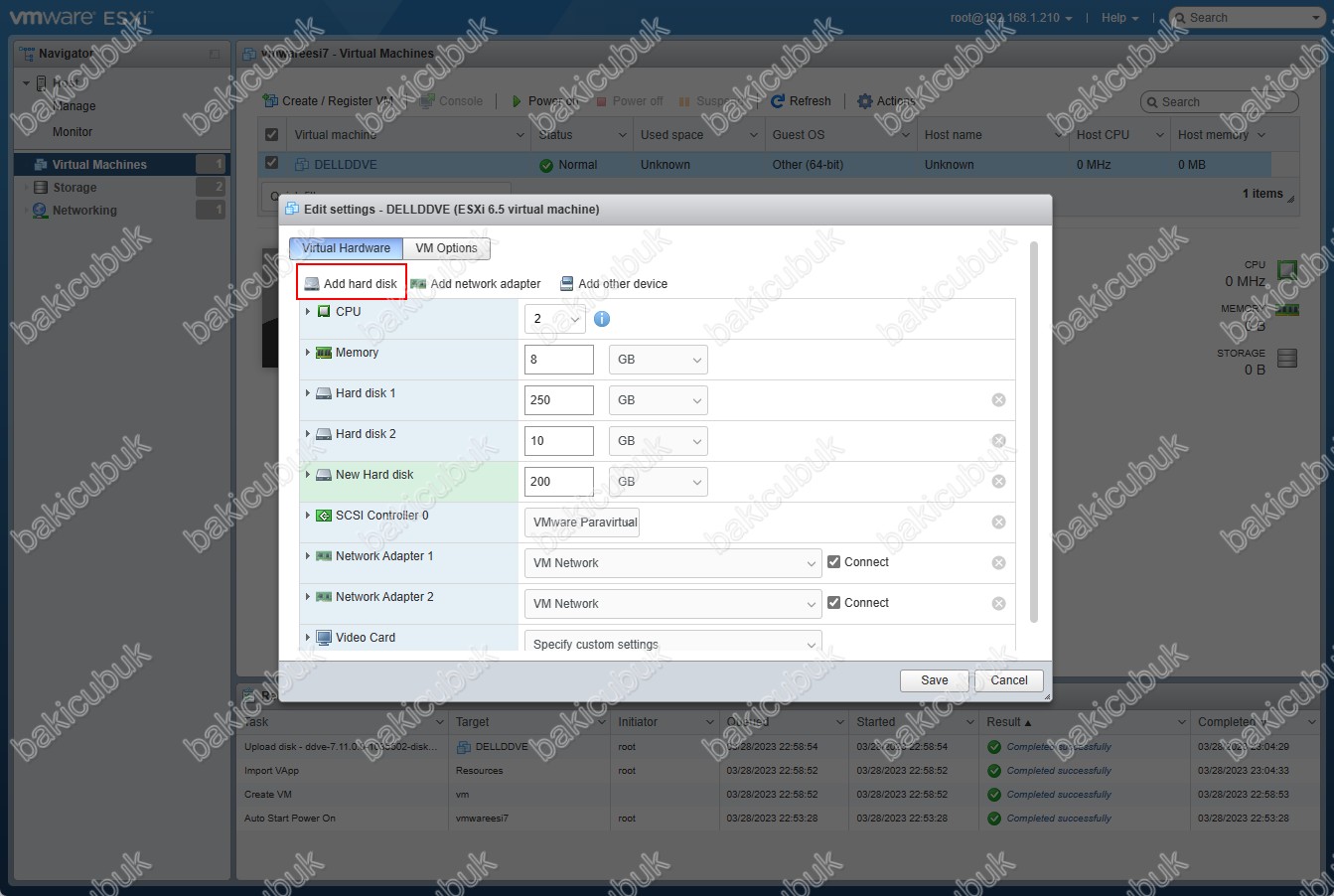Click the SCSI Controller 0 icon
This screenshot has width=1334, height=896.
tap(324, 515)
